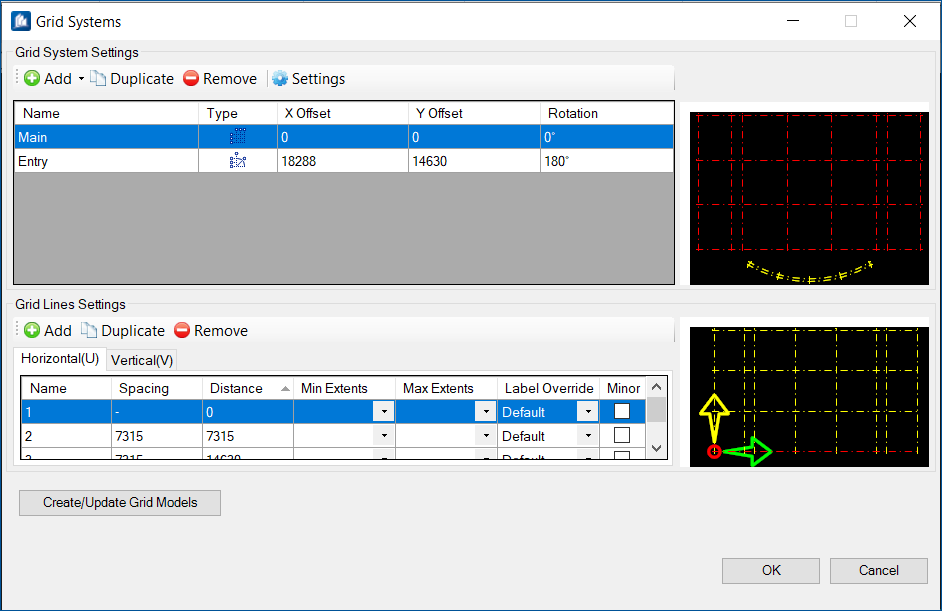The height and width of the screenshot is (611, 942).
Task: Open Max Extents dropdown for grid line 2
Action: 485,436
